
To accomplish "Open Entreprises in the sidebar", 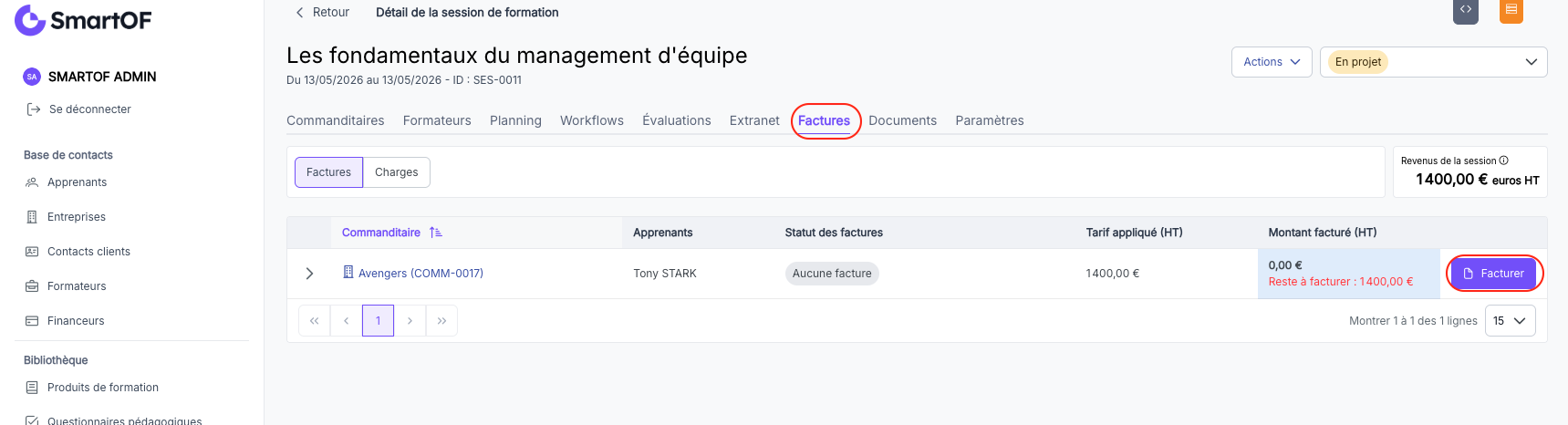I will point(77,217).
